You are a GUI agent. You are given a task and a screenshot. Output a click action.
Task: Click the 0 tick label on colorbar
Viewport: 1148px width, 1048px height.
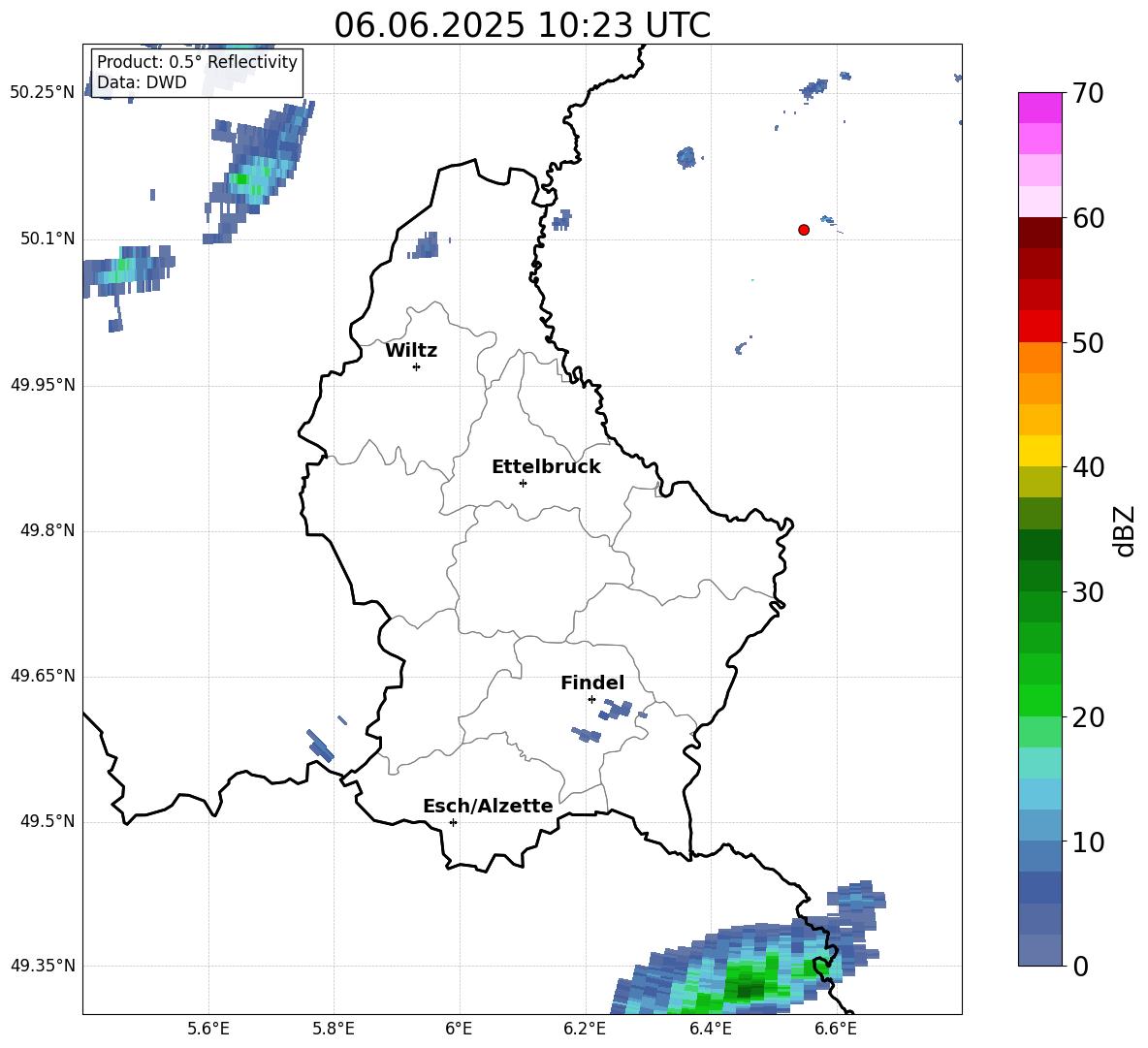[1080, 966]
